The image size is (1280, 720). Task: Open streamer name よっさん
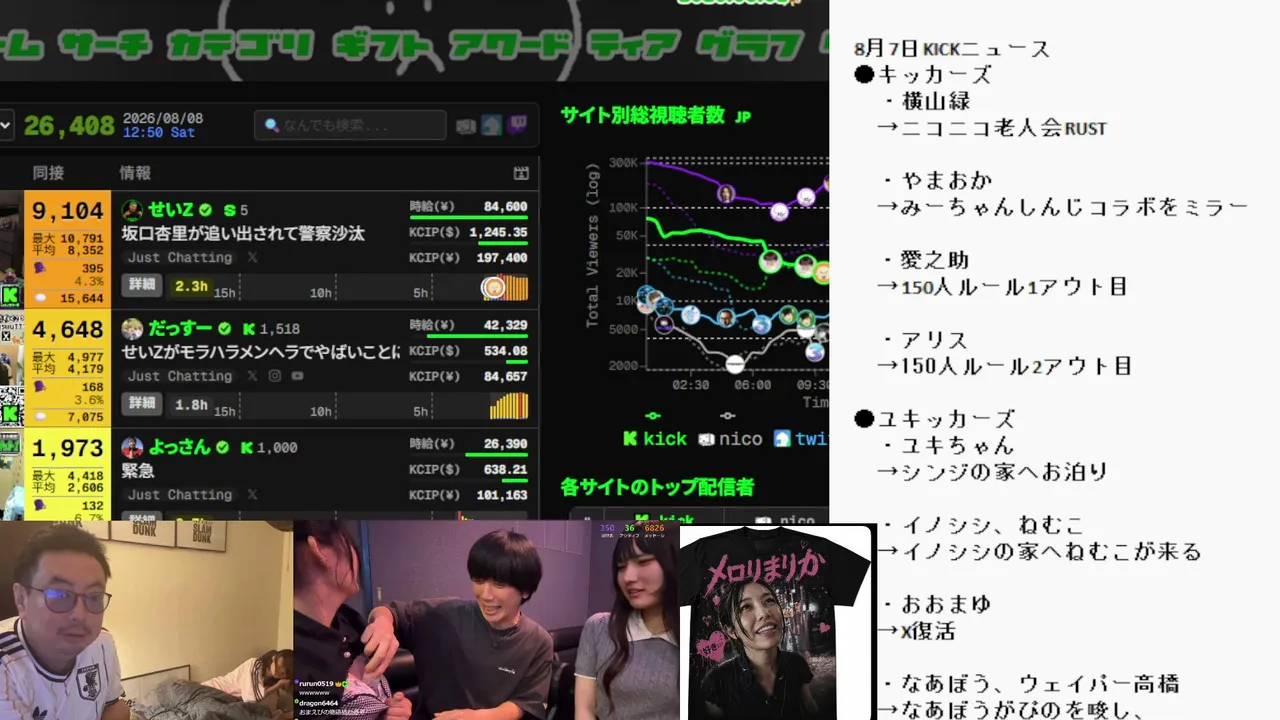pyautogui.click(x=180, y=448)
